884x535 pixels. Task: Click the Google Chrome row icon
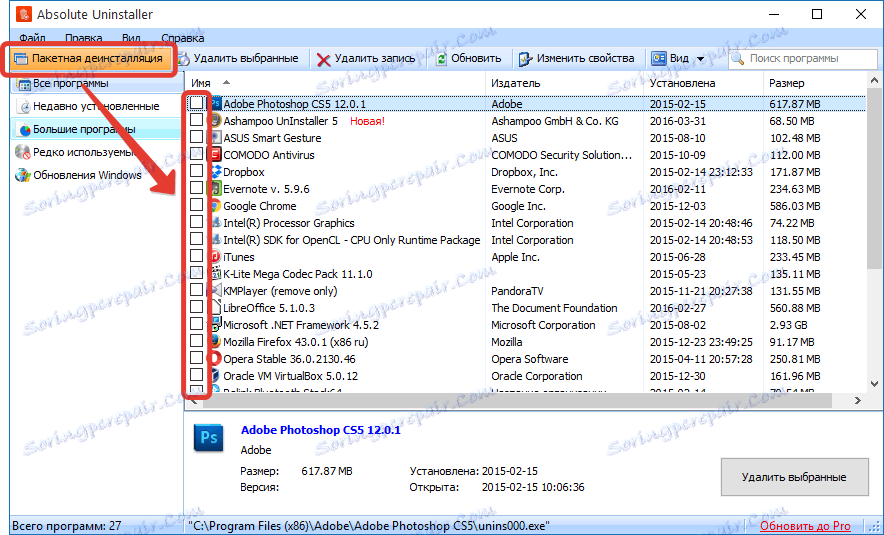coord(216,206)
